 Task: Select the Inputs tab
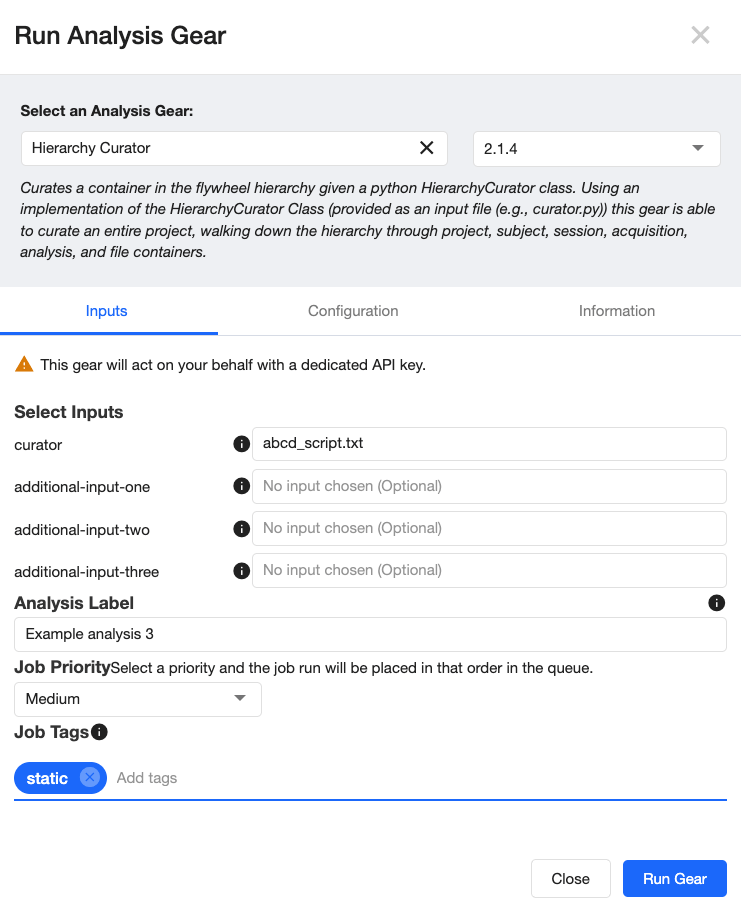click(107, 311)
